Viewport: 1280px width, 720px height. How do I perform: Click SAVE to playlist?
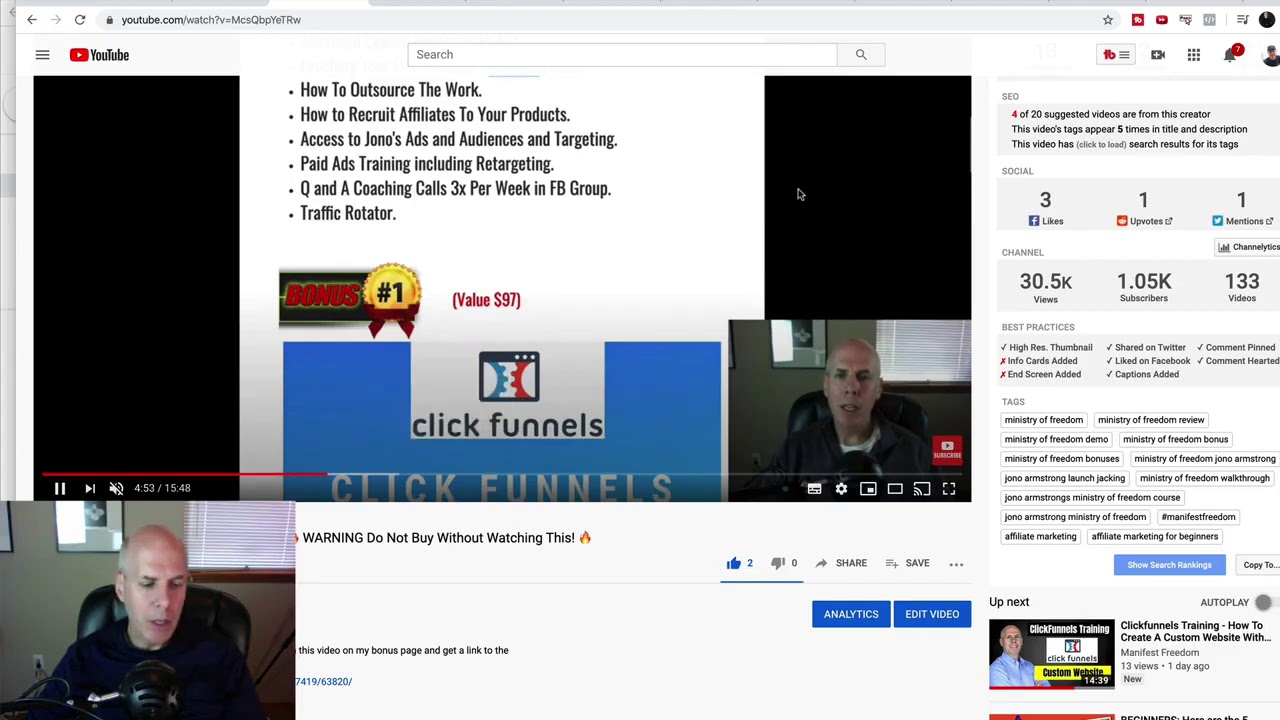pos(906,563)
